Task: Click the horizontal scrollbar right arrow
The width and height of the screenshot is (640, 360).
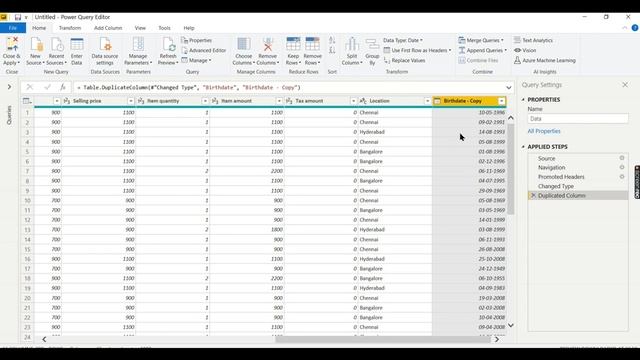Action: 497,339
